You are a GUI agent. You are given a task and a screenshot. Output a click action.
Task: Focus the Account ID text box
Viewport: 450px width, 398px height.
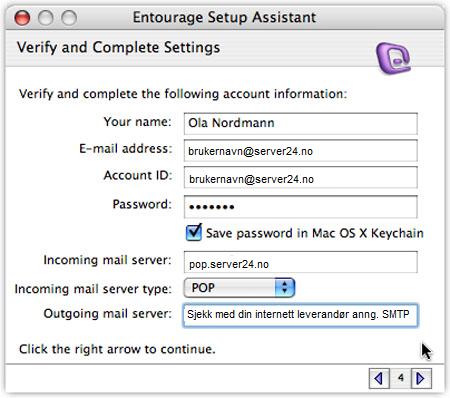[300, 178]
